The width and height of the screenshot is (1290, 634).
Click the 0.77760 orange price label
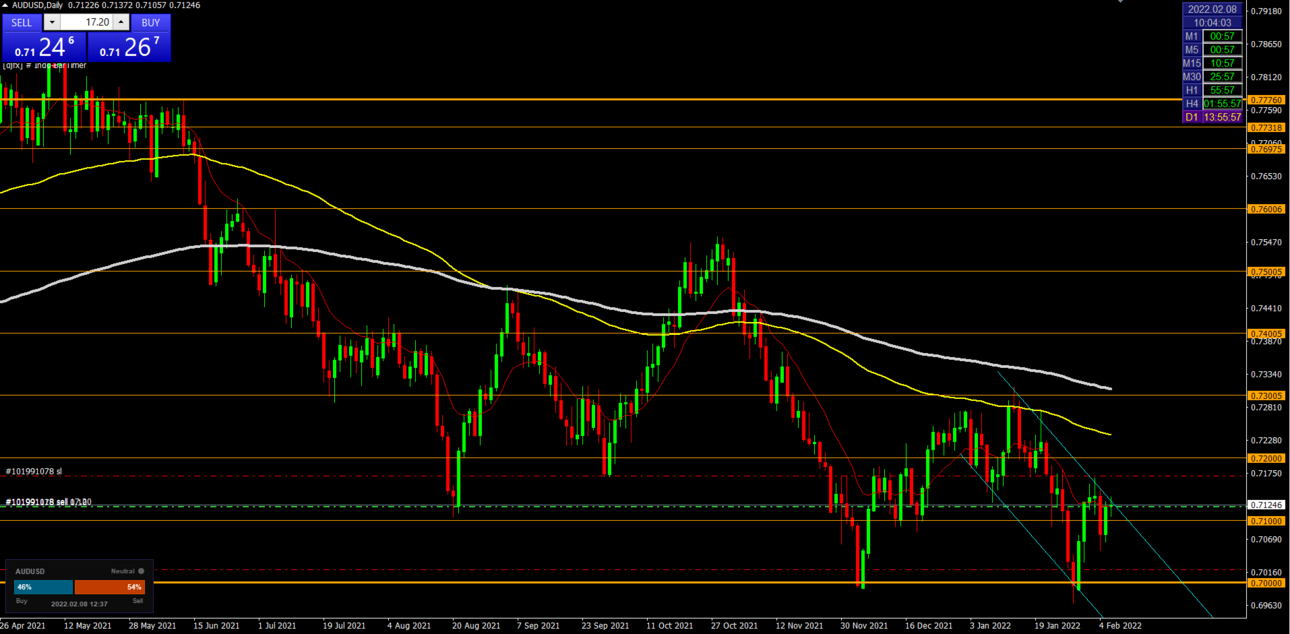[x=1267, y=100]
